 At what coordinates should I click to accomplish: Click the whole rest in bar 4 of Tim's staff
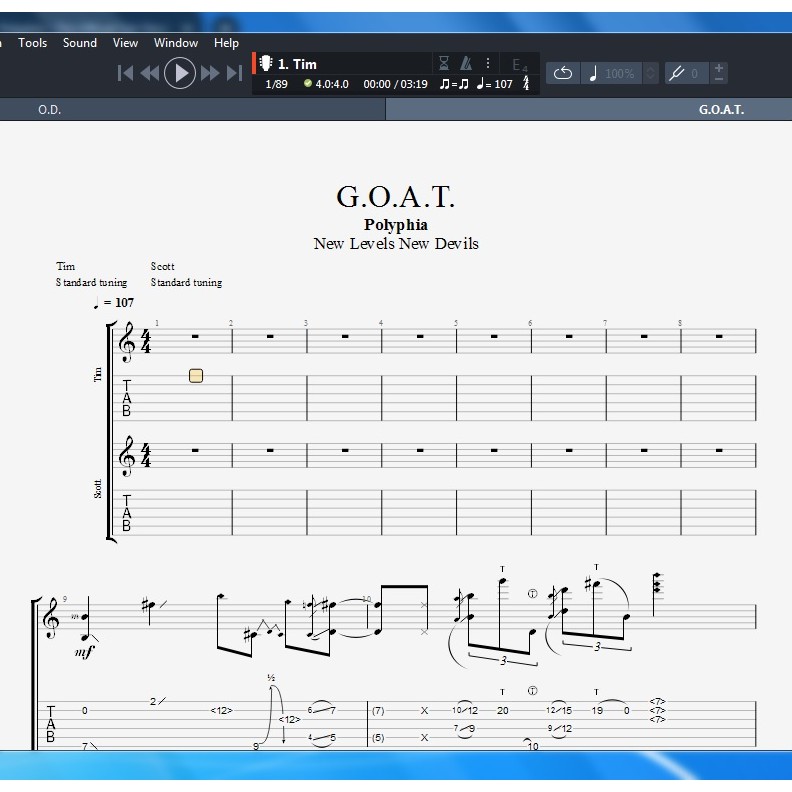pyautogui.click(x=420, y=336)
